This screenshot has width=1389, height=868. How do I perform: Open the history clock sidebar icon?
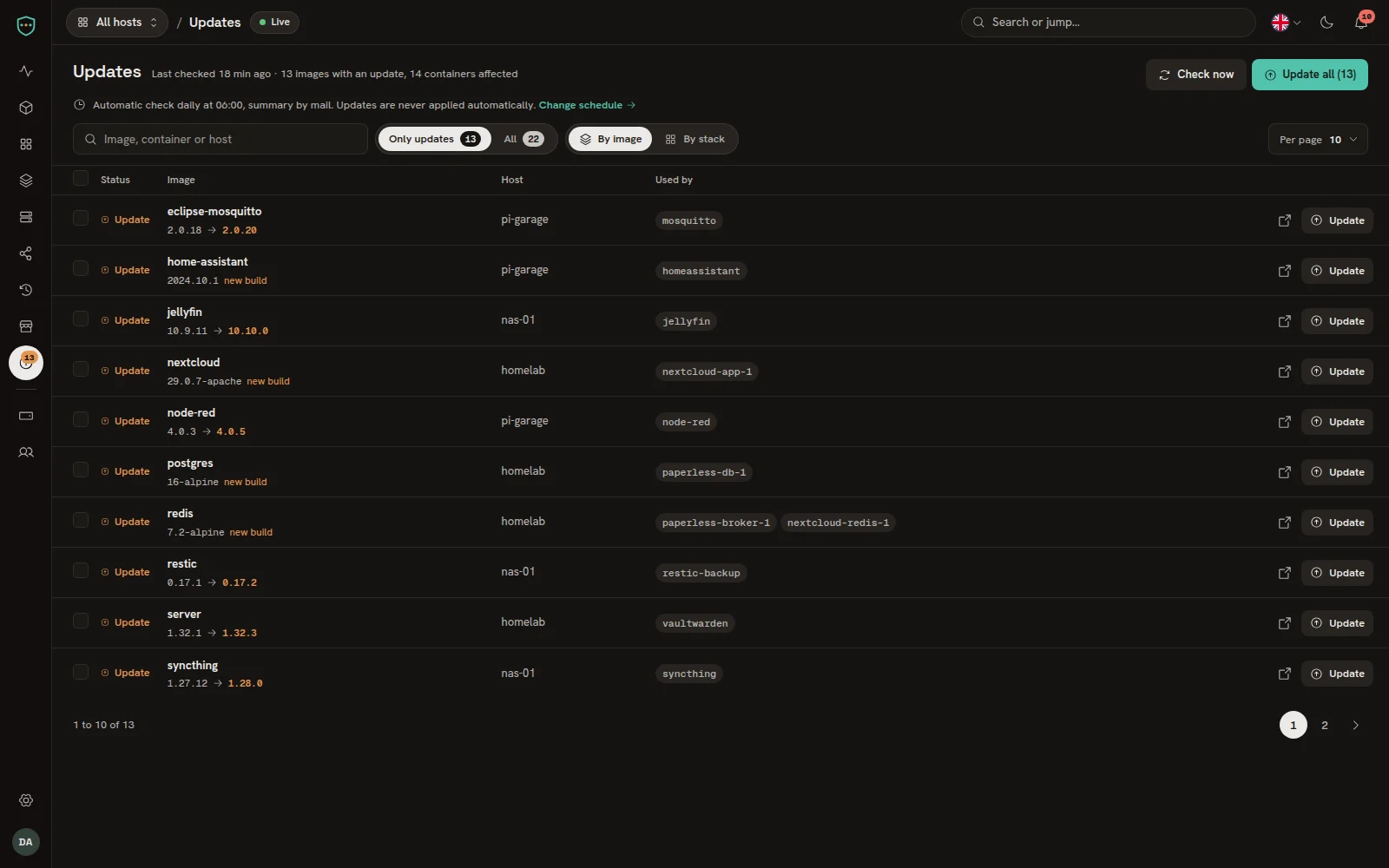point(26,290)
